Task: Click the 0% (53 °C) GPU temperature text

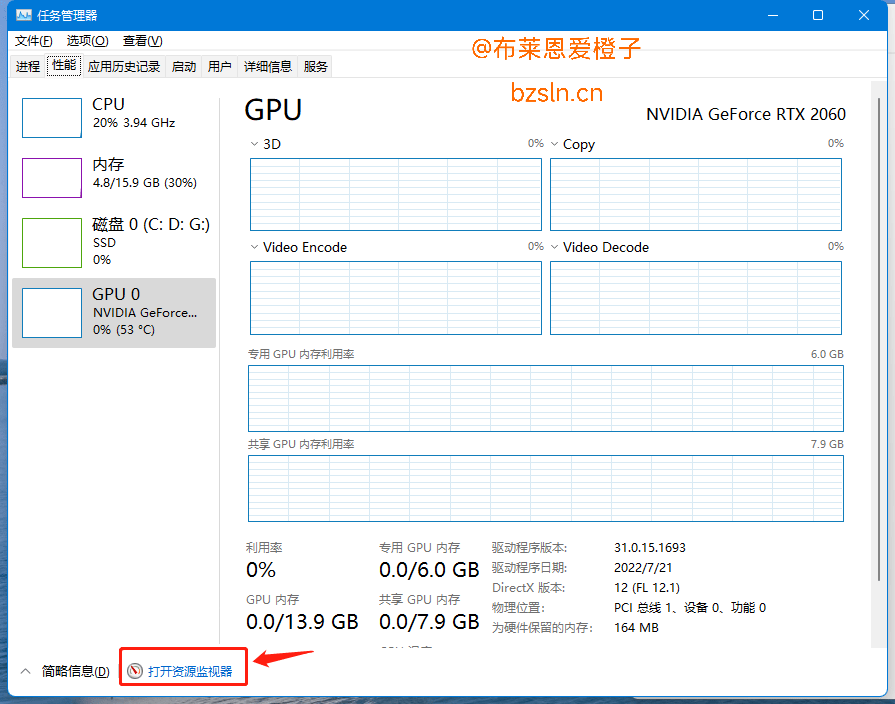Action: pos(124,330)
